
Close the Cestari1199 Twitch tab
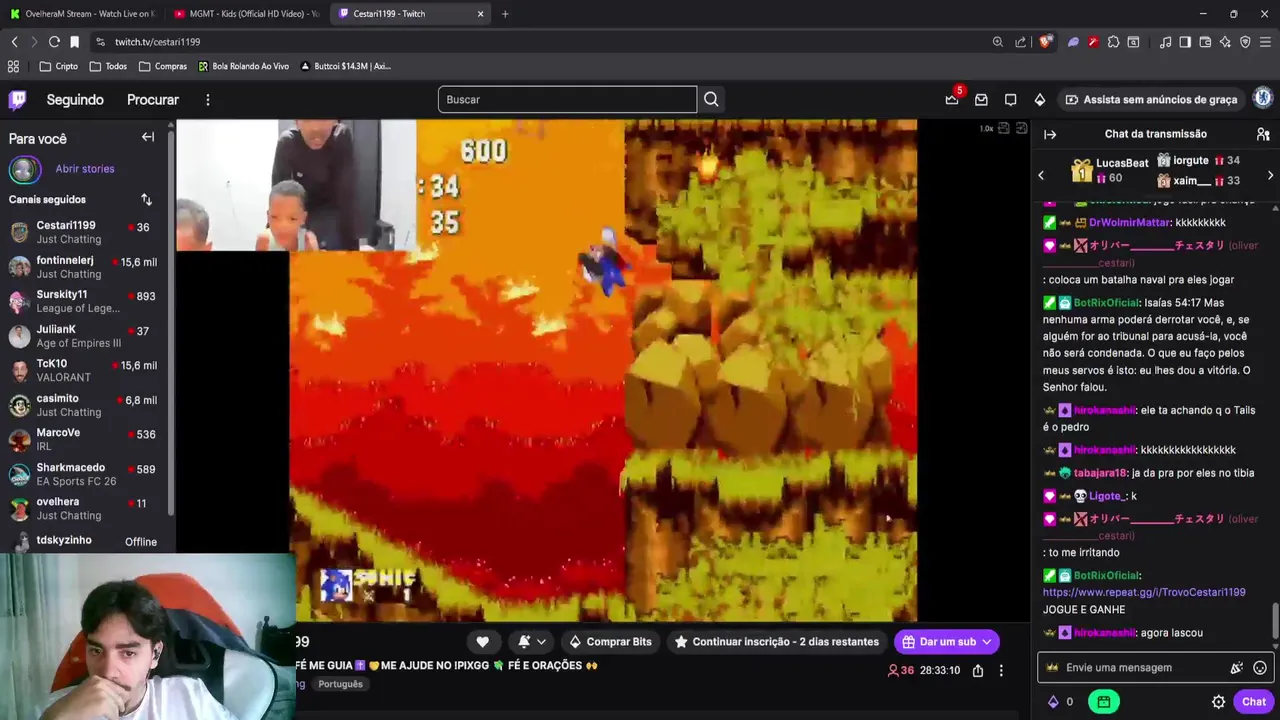pyautogui.click(x=481, y=14)
